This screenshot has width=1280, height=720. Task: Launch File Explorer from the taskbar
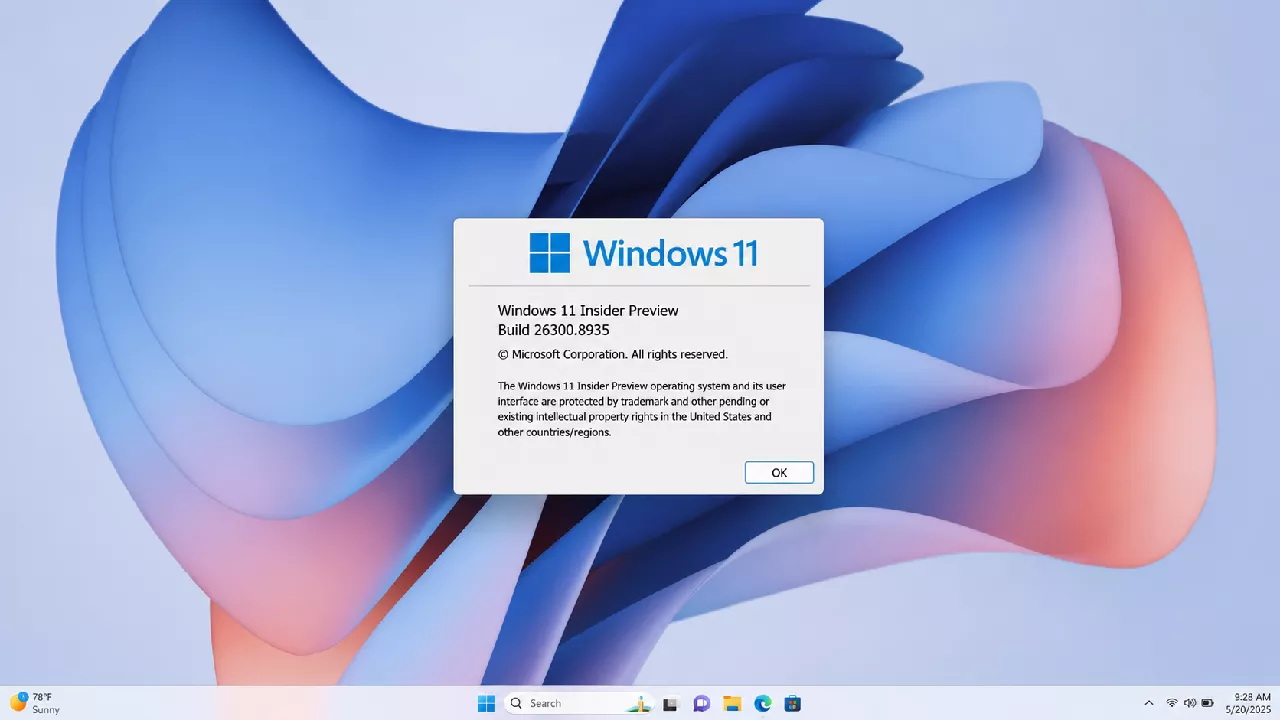(732, 703)
